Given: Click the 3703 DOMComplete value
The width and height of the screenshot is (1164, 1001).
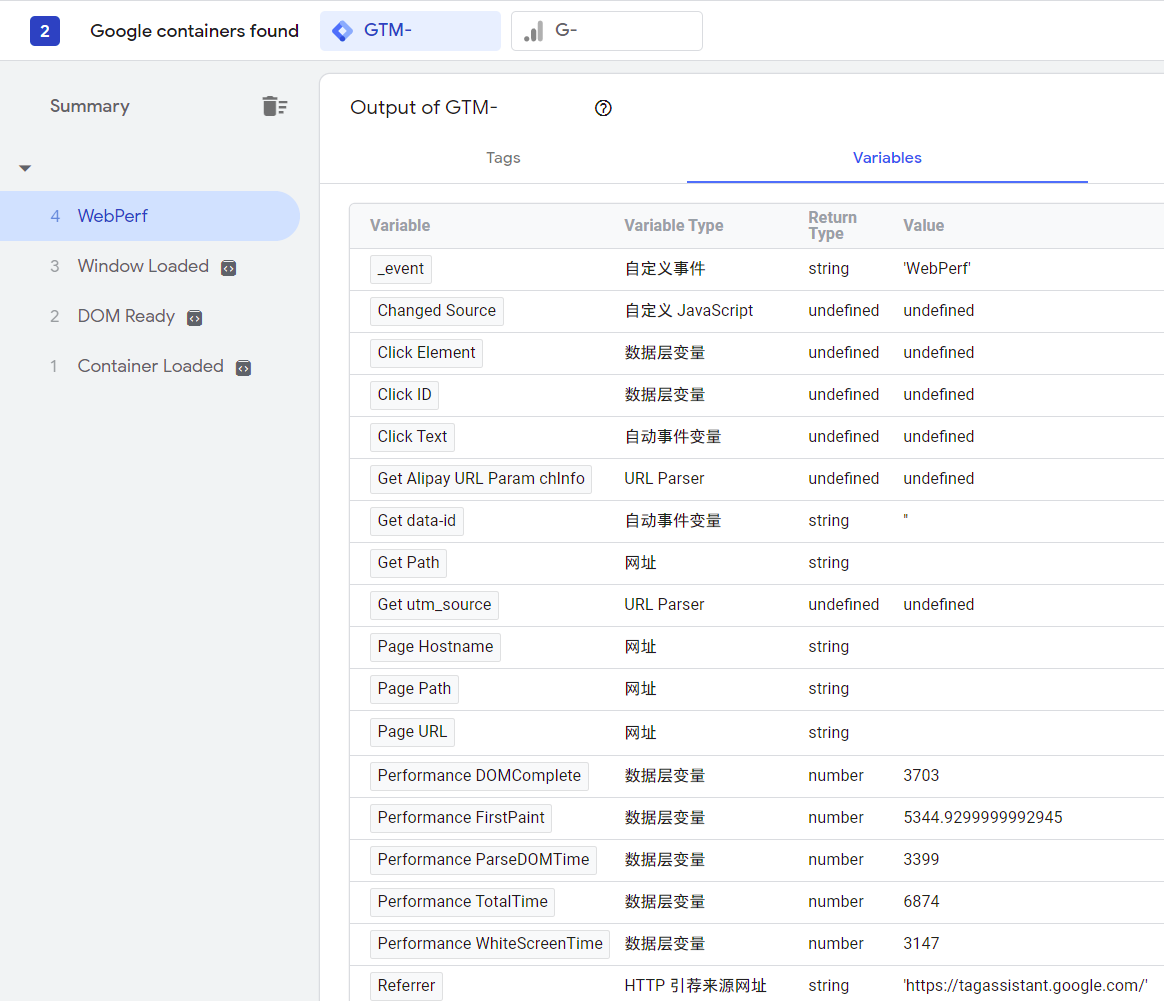Looking at the screenshot, I should (x=921, y=776).
